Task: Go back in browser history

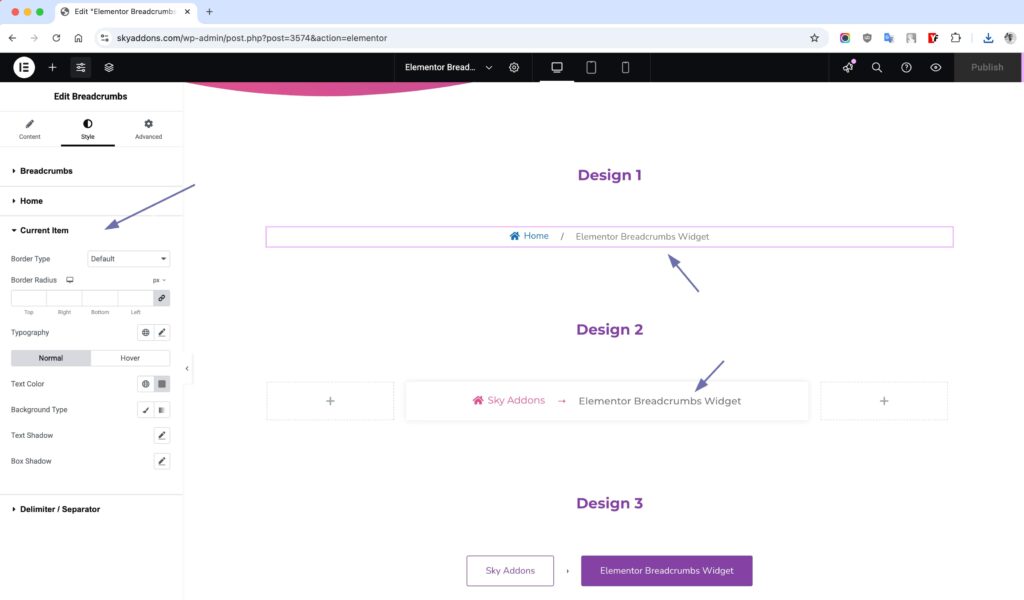Action: [12, 38]
